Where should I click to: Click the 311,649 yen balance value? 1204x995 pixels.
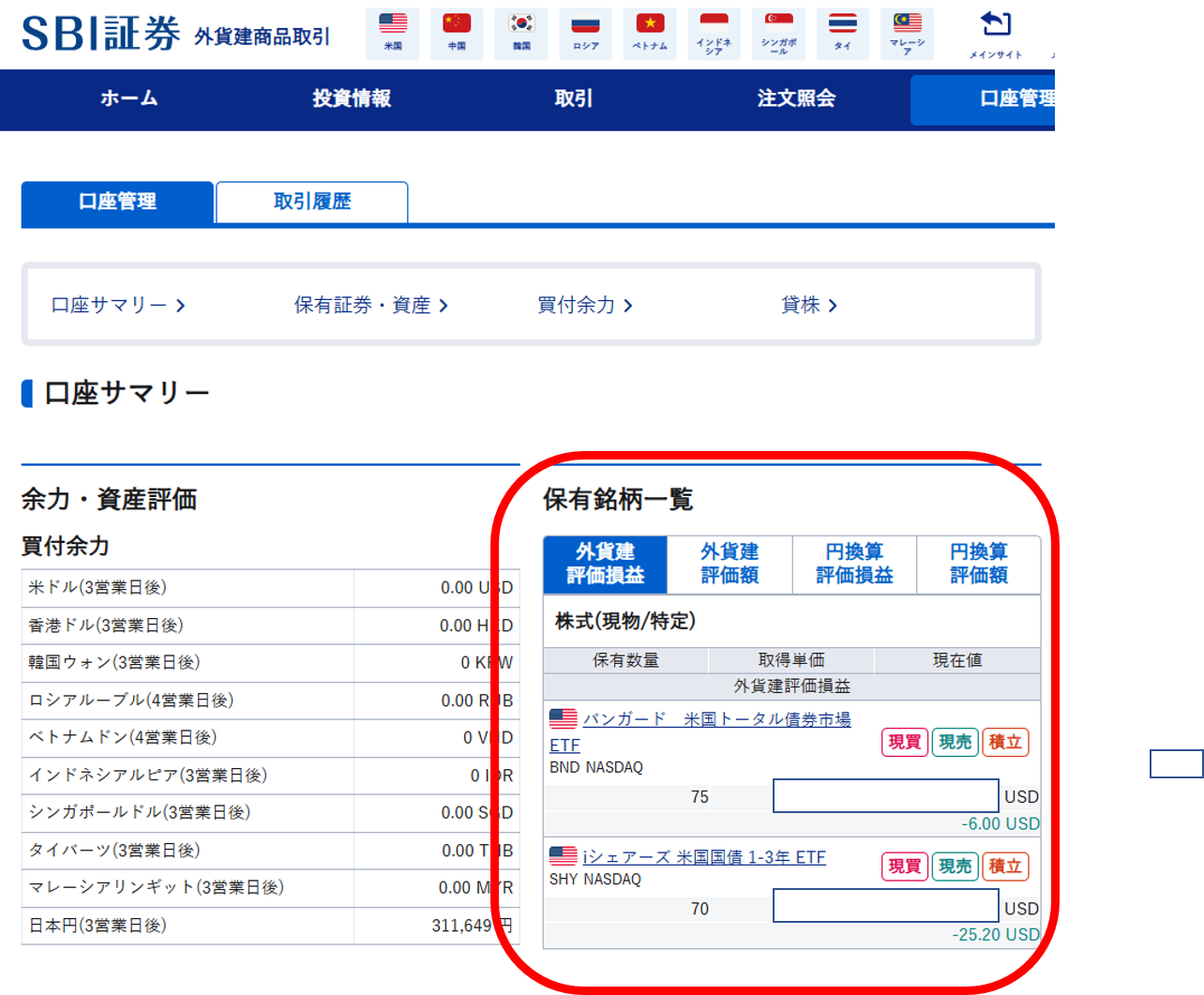(472, 926)
